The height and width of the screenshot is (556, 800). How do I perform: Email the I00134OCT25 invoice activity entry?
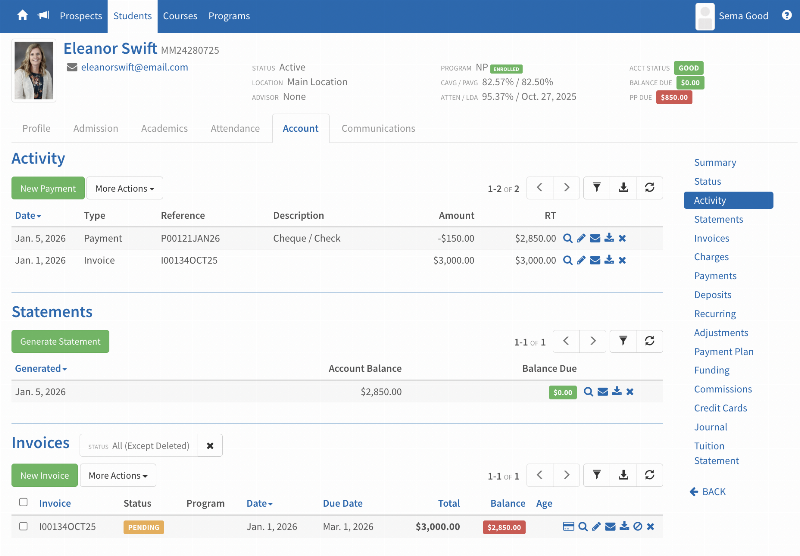click(595, 260)
